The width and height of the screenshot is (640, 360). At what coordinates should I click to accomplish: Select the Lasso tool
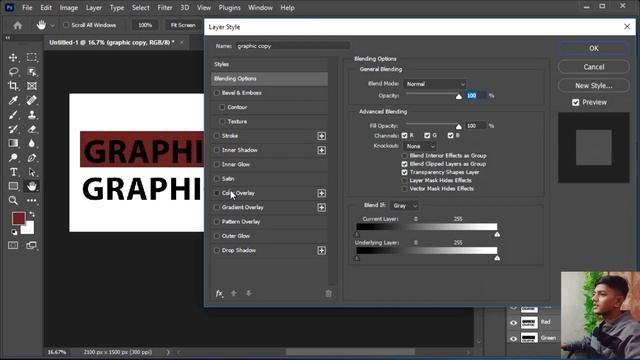click(13, 72)
